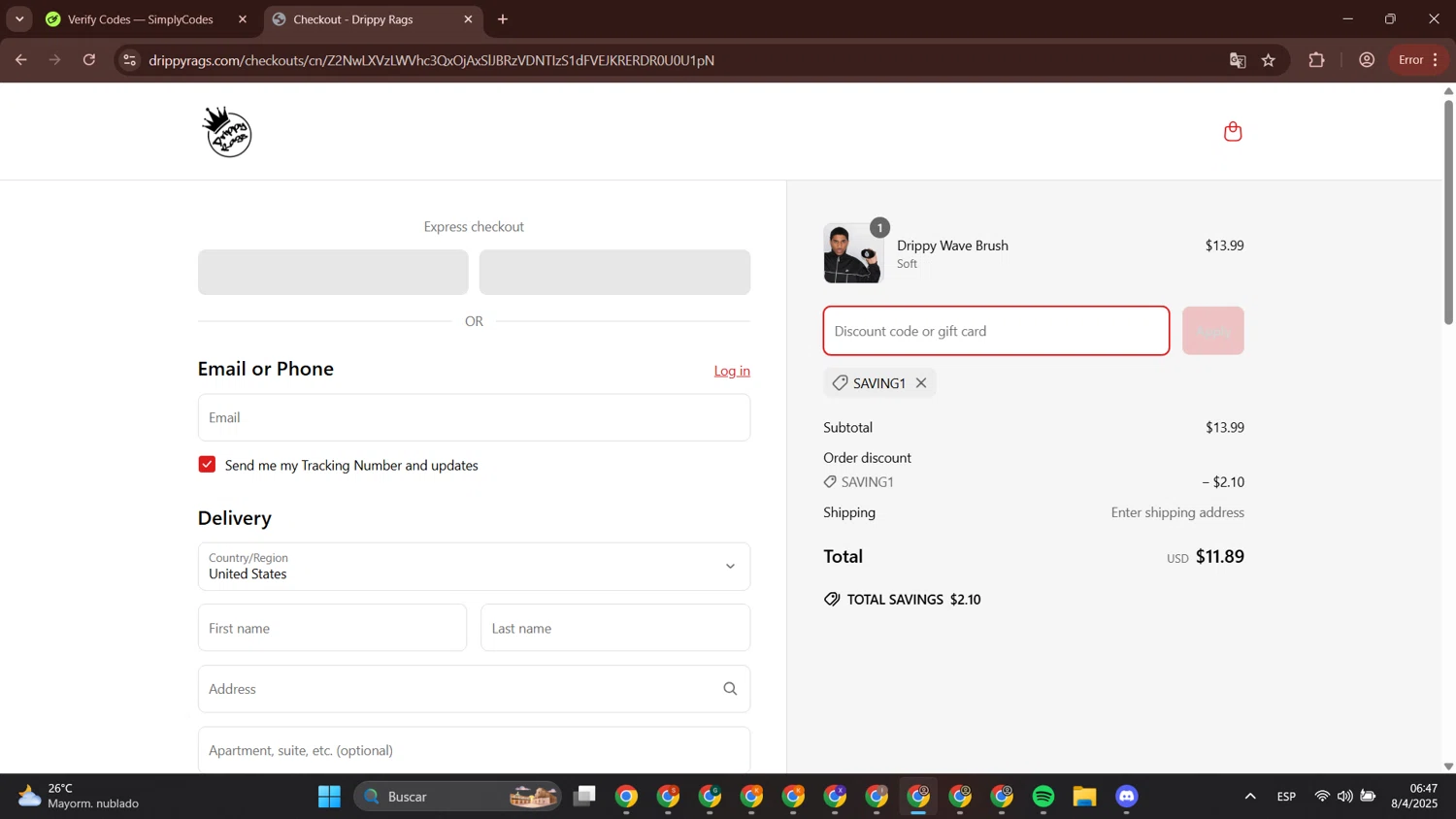Open the tab search dropdown arrow
Screen dimensions: 1456x819
point(19,19)
